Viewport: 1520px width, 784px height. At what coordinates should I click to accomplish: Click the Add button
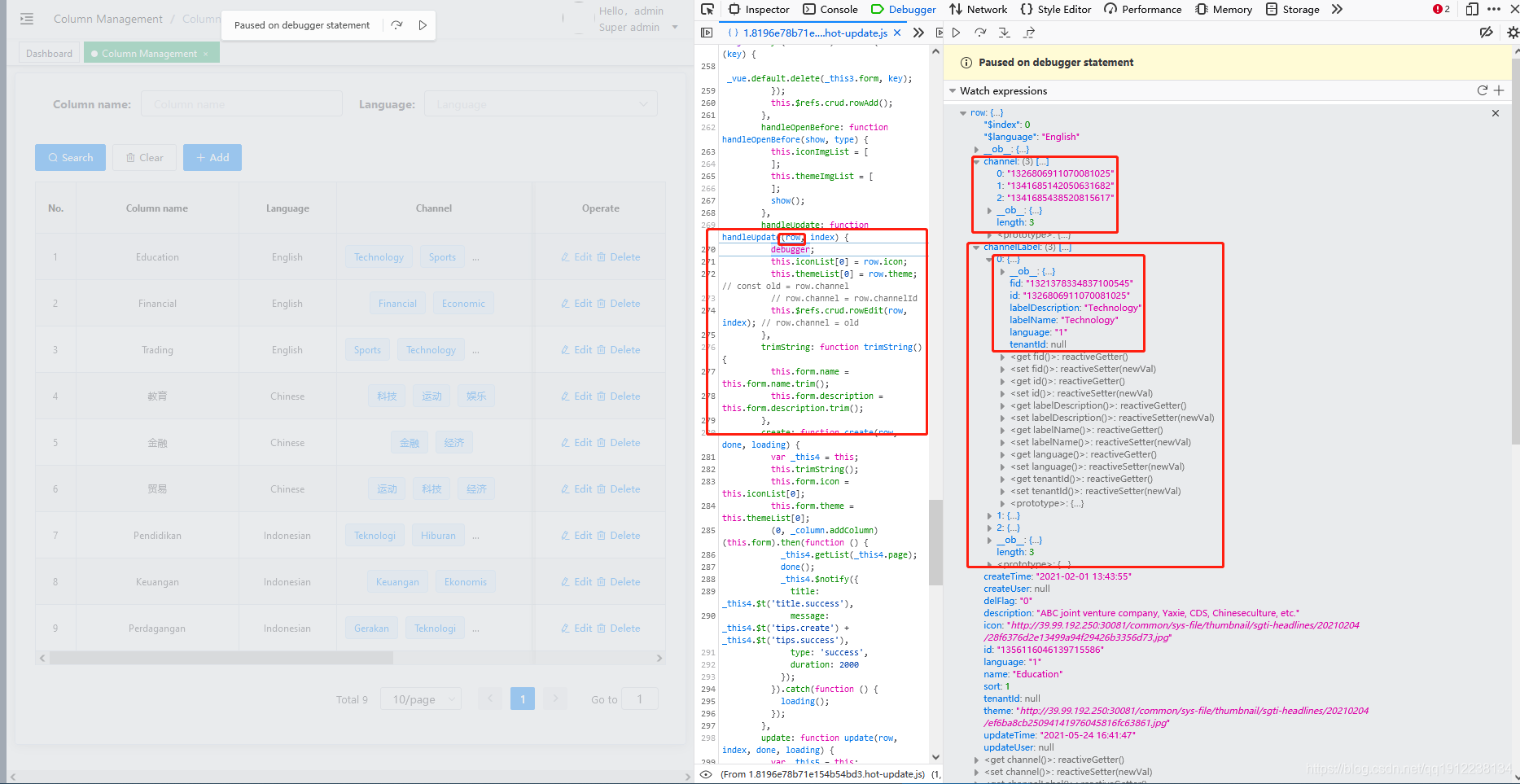pyautogui.click(x=212, y=157)
